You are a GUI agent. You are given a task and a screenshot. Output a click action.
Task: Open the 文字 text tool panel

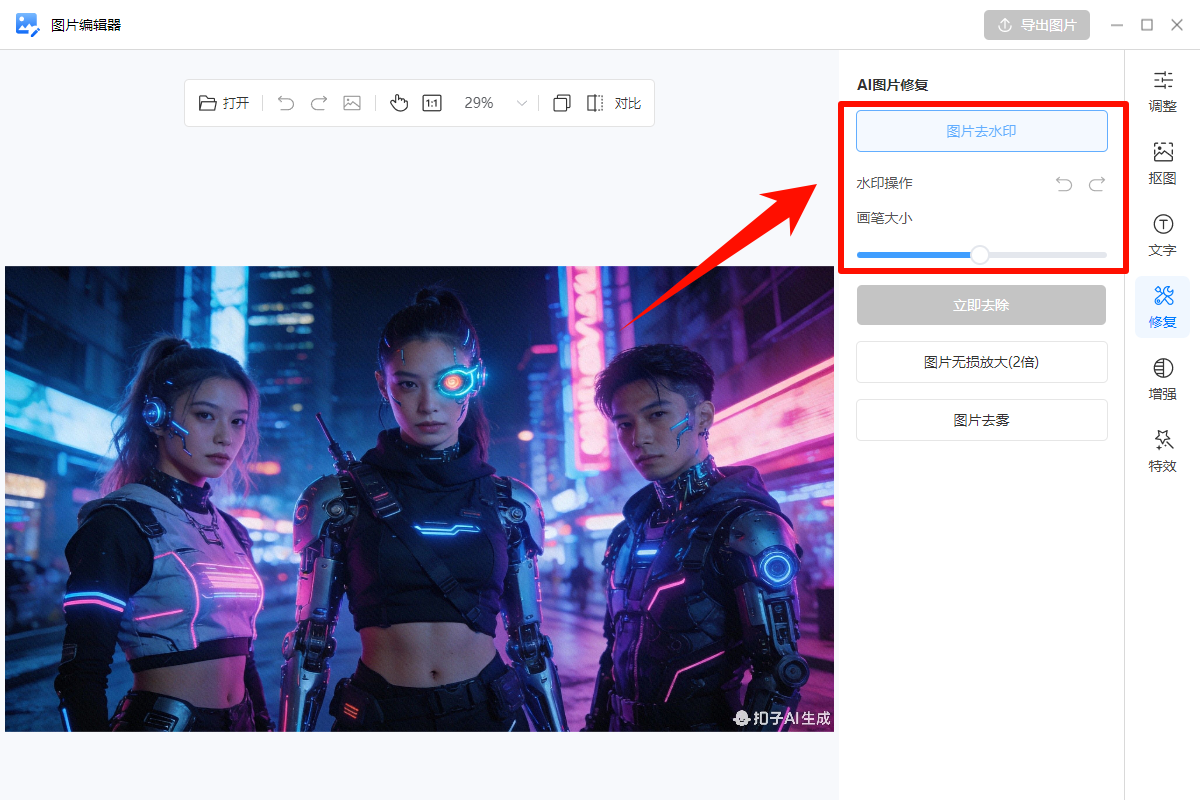coord(1162,235)
